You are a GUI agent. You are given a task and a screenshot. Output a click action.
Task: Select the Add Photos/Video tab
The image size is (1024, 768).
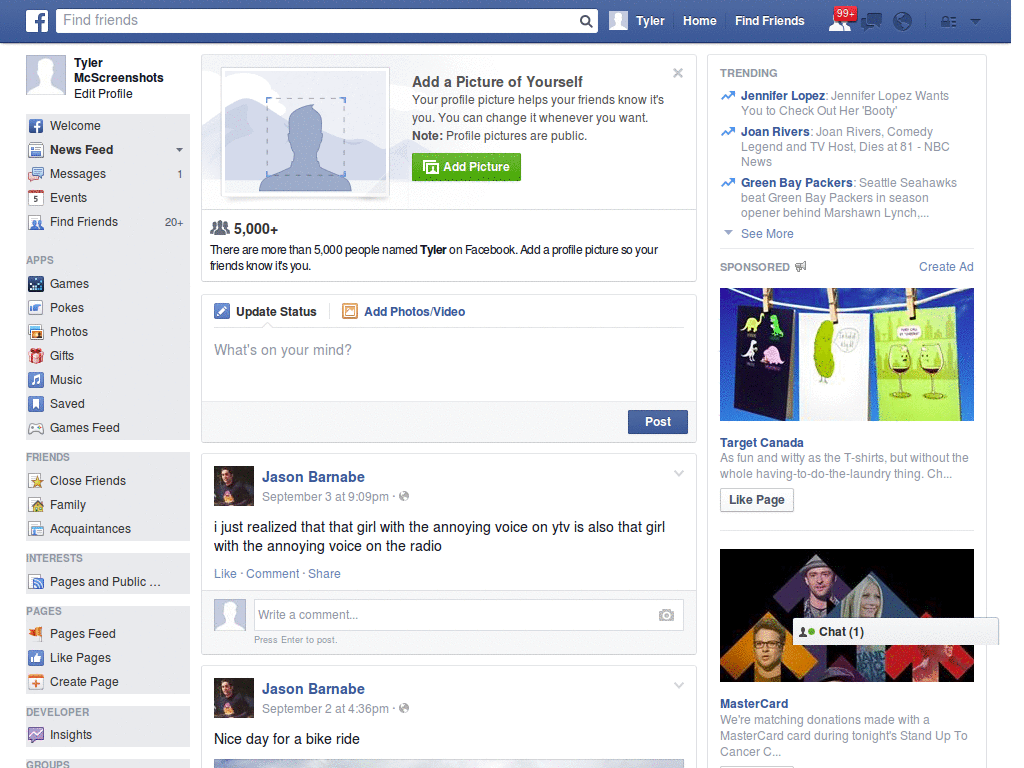[x=404, y=312]
